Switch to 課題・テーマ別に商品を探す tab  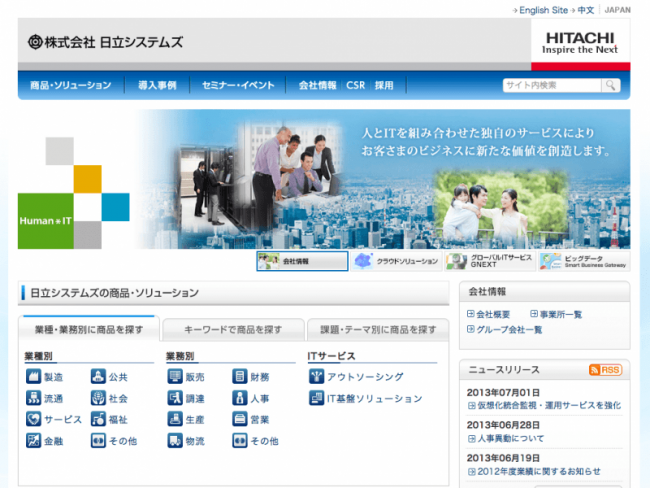pyautogui.click(x=378, y=329)
